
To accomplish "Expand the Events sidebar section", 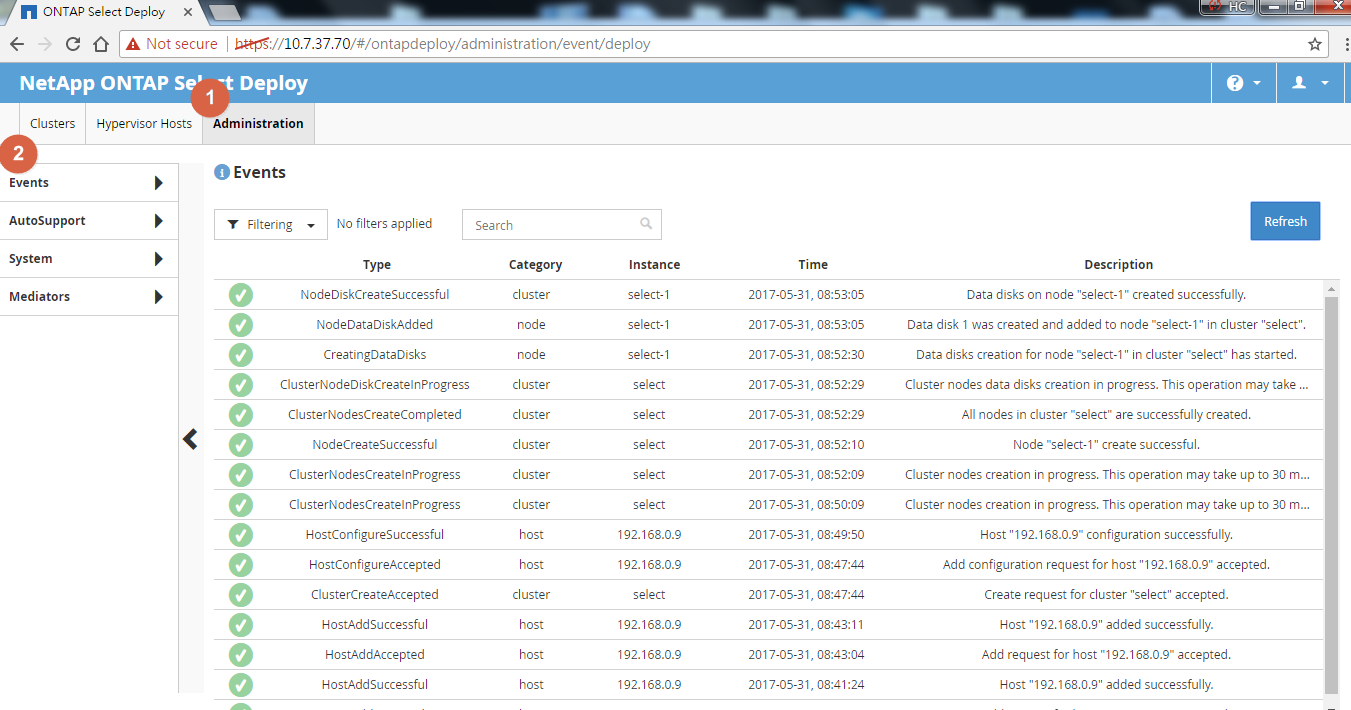I will pos(89,183).
